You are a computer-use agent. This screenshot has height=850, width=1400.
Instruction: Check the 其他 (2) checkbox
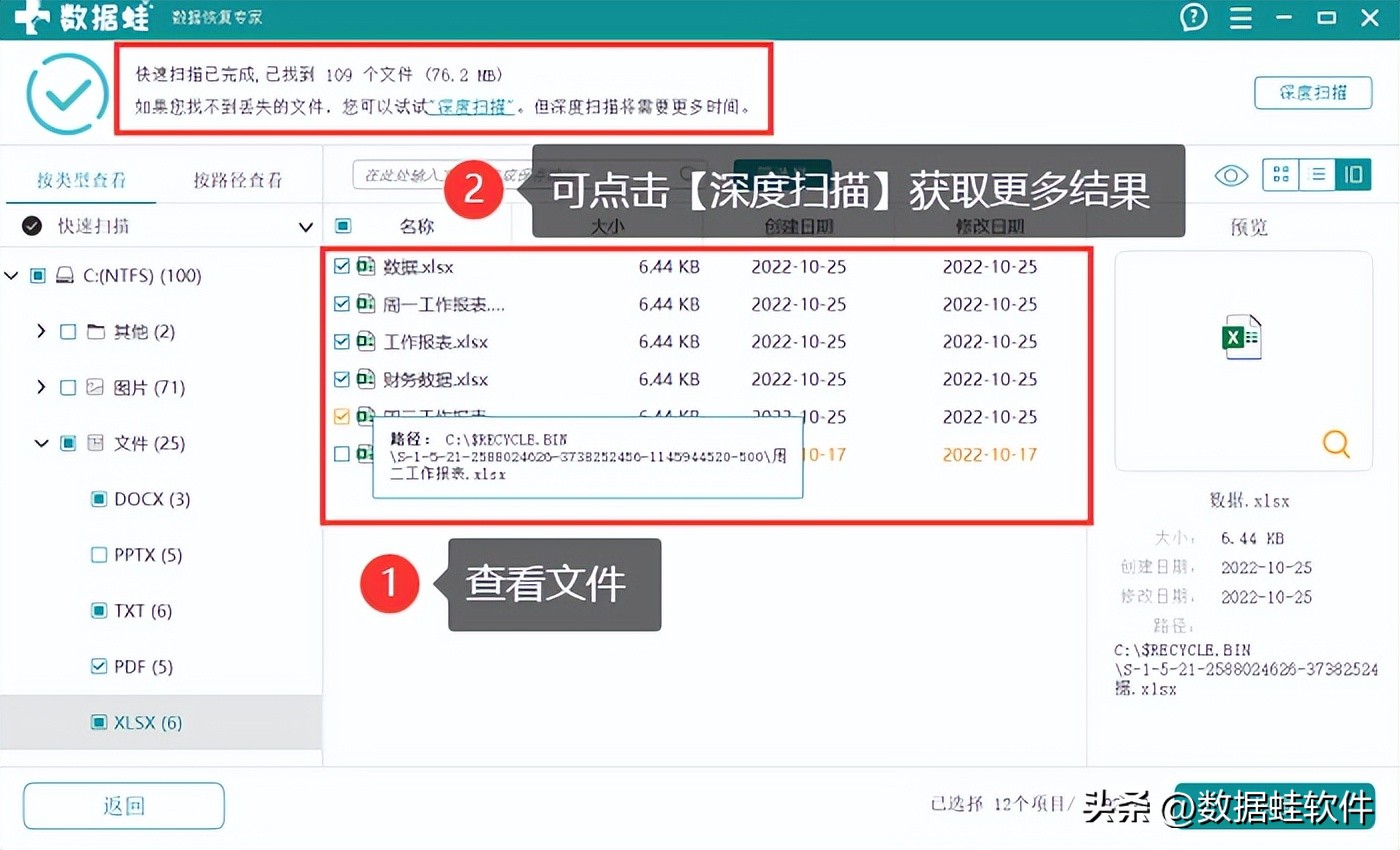tap(68, 331)
